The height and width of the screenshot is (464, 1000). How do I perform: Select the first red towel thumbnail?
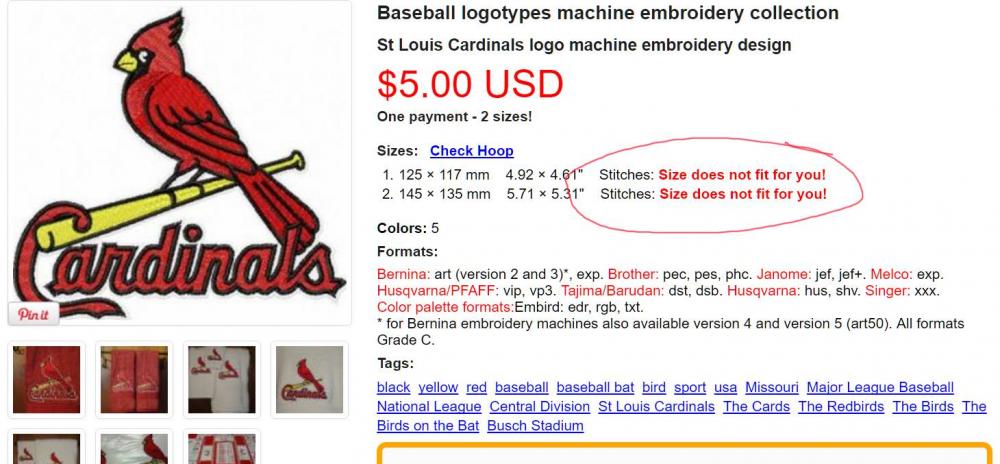coord(47,380)
